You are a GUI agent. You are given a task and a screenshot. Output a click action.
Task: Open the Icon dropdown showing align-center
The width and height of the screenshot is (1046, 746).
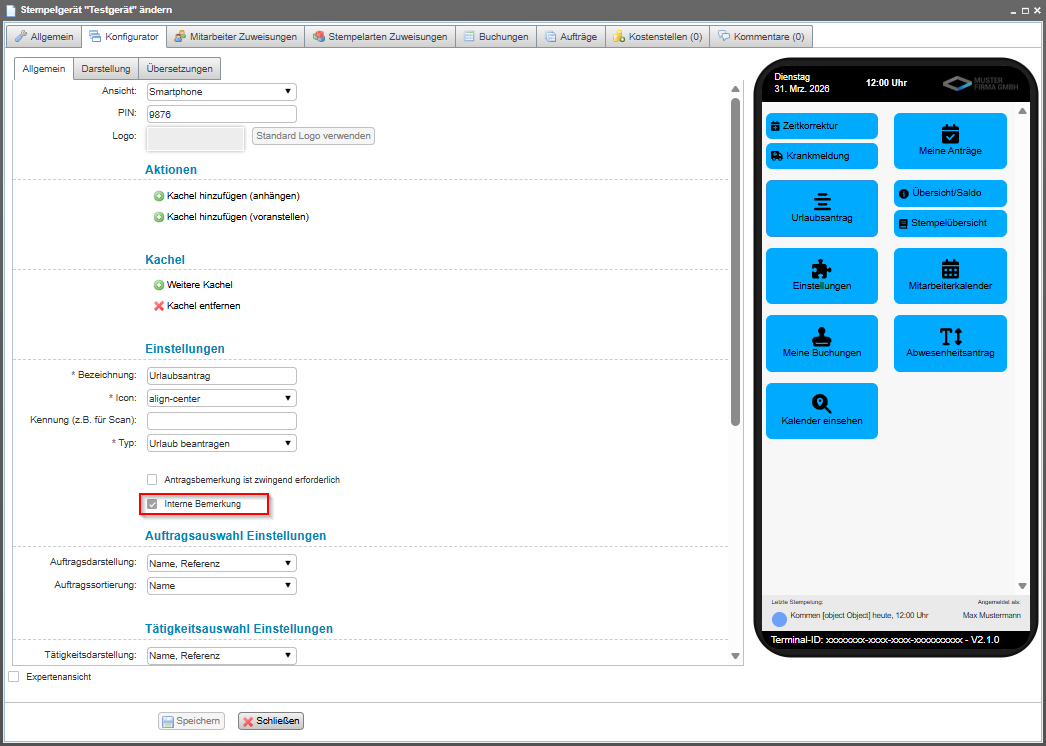pos(221,398)
